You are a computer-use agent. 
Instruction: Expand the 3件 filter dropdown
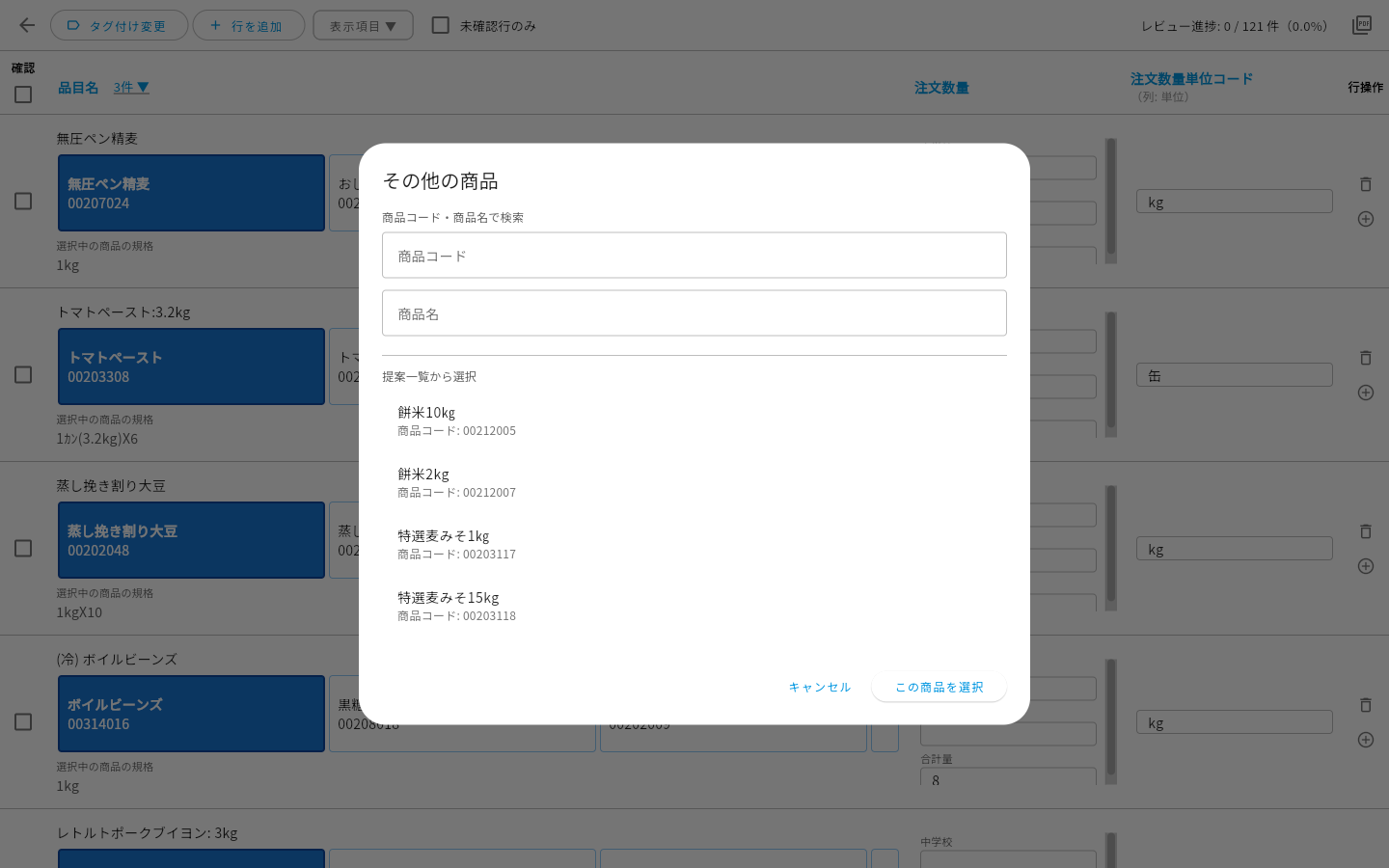pos(131,87)
